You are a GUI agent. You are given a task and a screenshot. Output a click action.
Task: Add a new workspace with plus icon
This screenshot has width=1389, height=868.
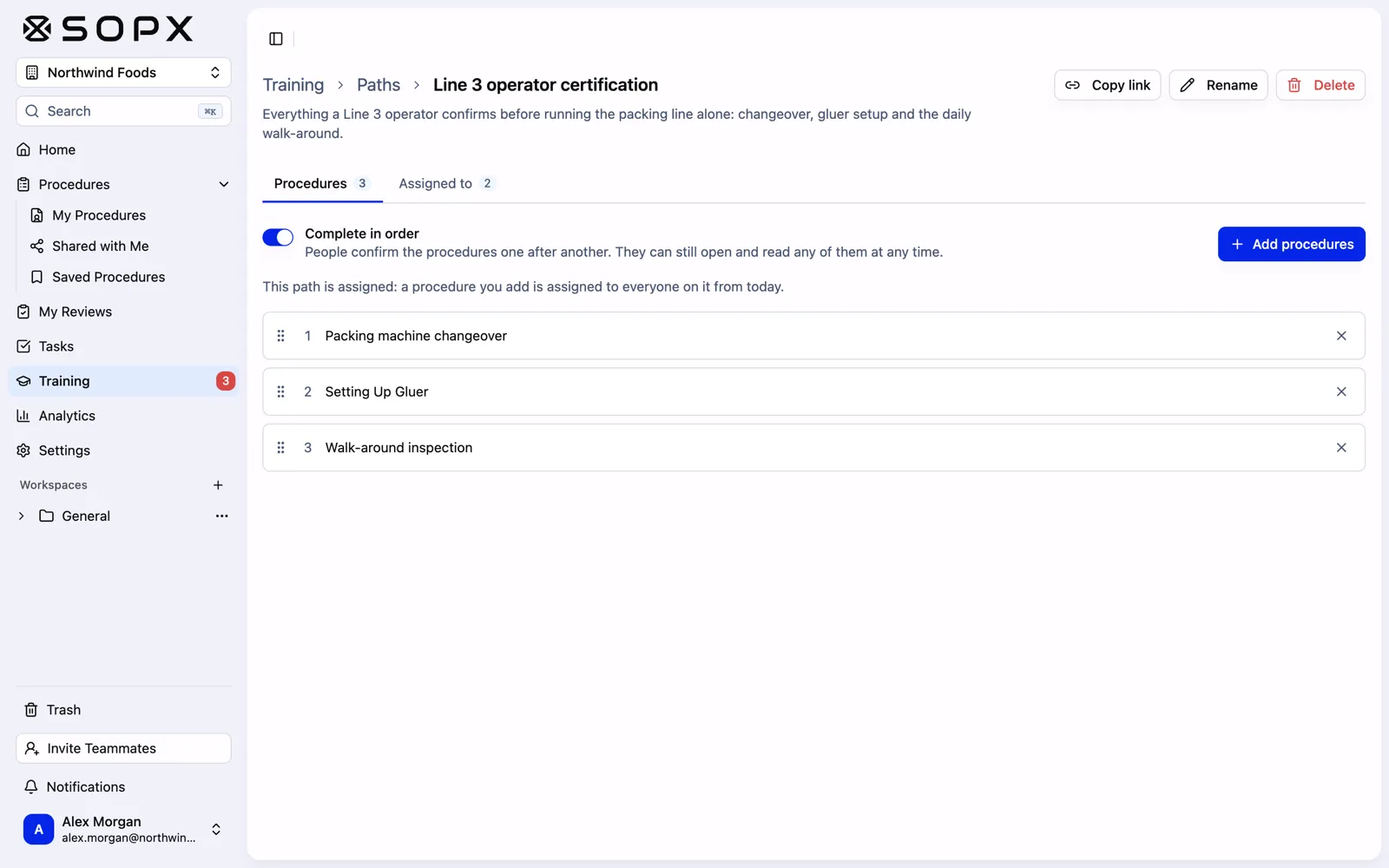(218, 485)
